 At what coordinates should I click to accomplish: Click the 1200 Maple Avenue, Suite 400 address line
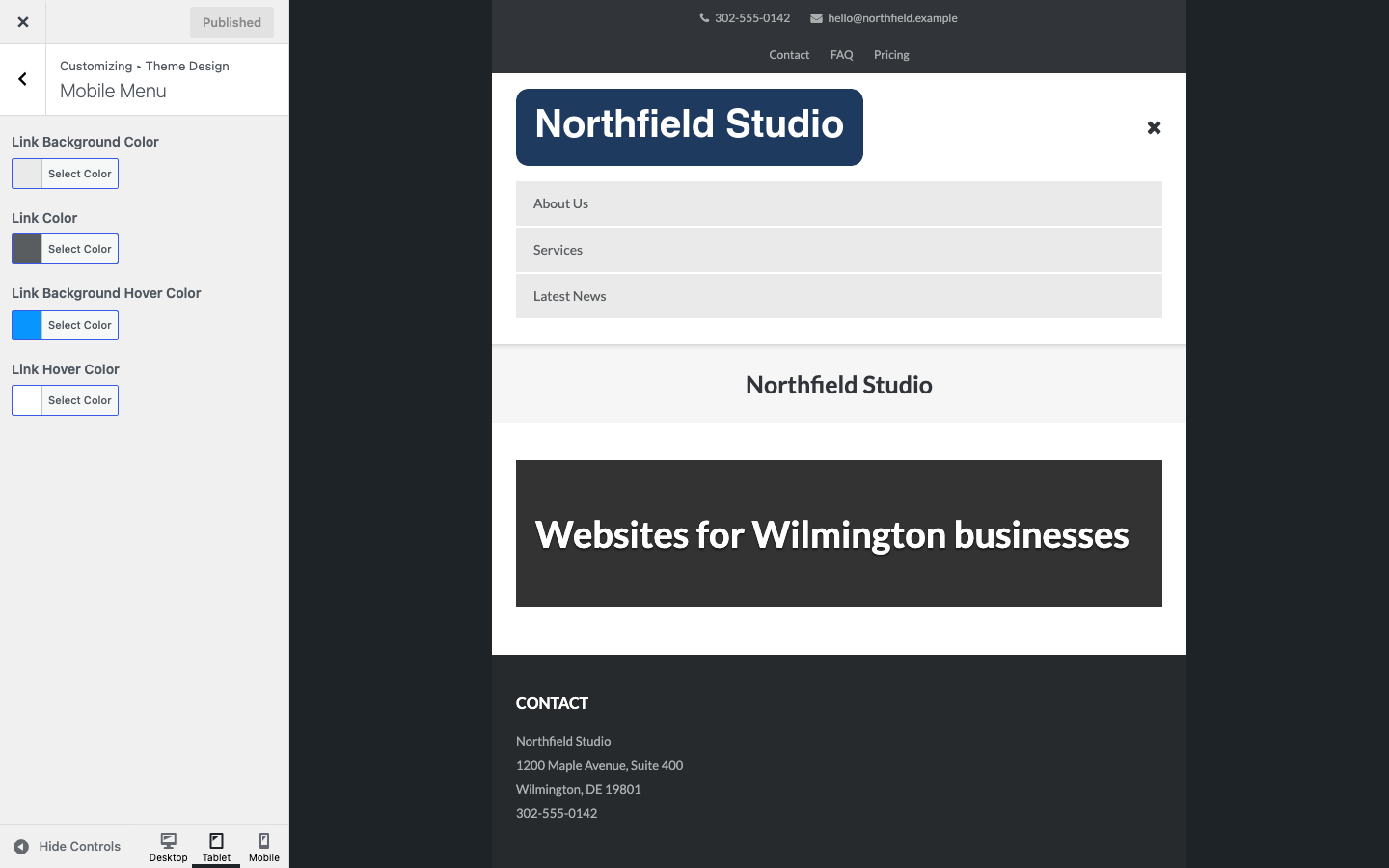click(599, 765)
